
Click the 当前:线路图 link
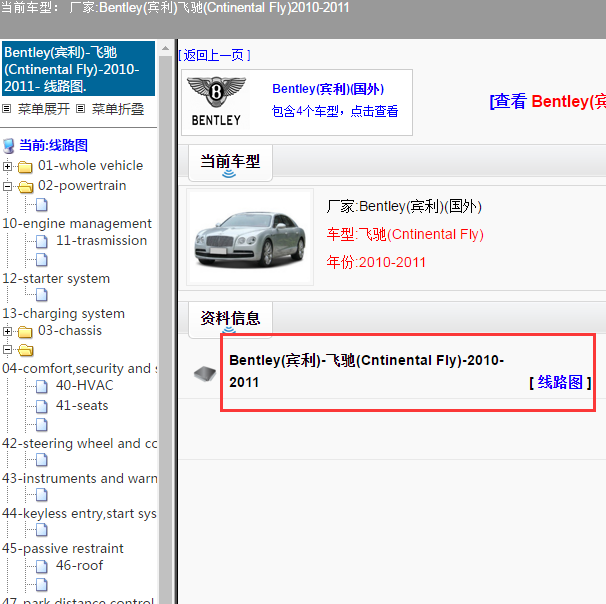(x=53, y=146)
